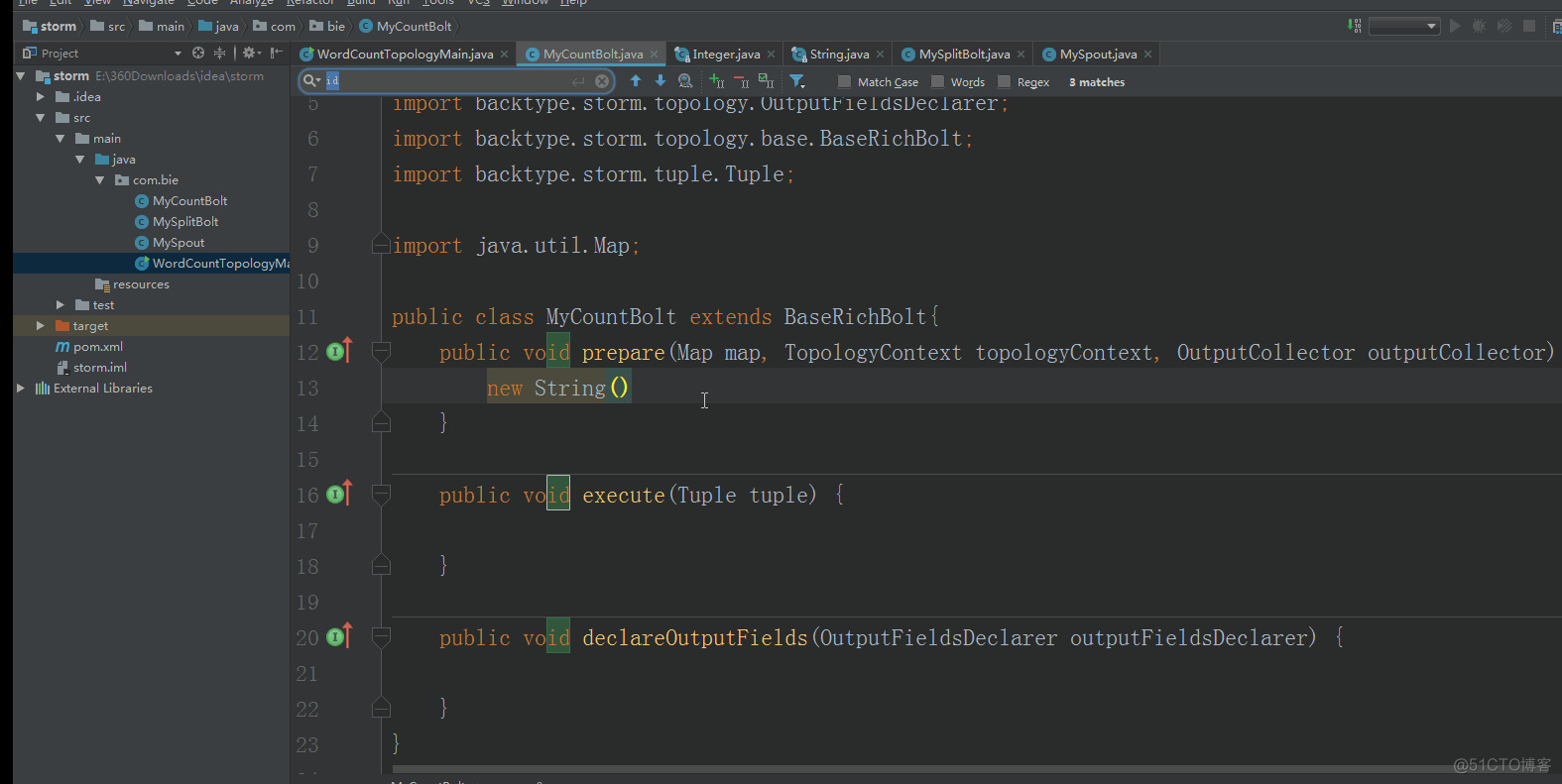This screenshot has height=784, width=1562.
Task: Close the MySplitBolt.java tab
Action: pos(1021,55)
